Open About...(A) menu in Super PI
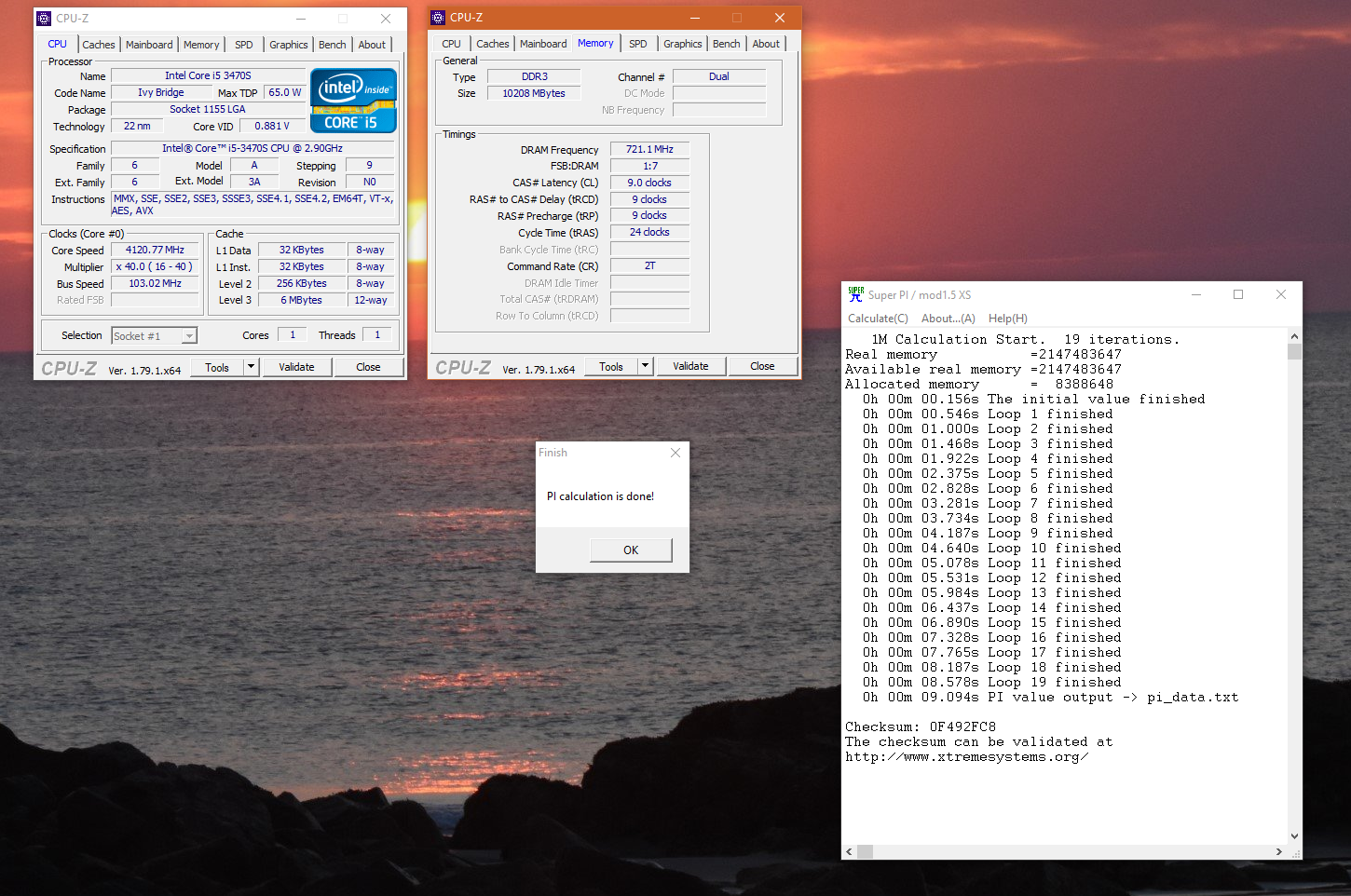This screenshot has width=1351, height=896. point(948,319)
